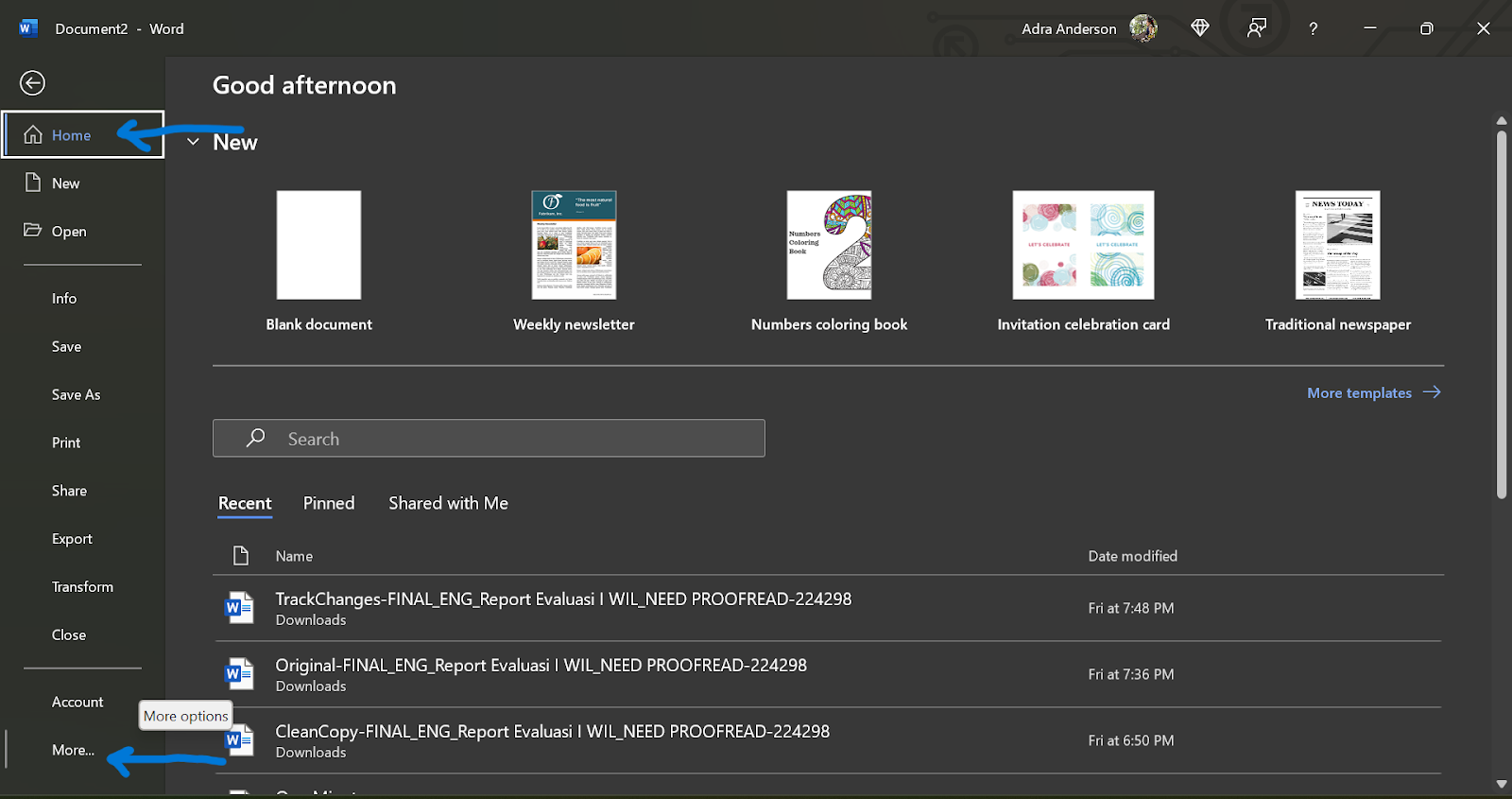Open Help with the question mark icon
1512x799 pixels.
tap(1314, 29)
